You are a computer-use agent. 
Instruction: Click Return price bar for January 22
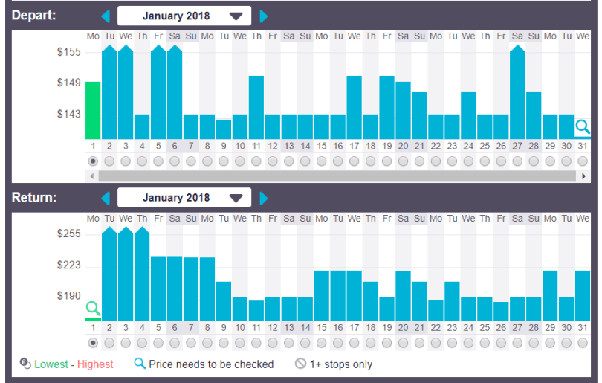436,310
